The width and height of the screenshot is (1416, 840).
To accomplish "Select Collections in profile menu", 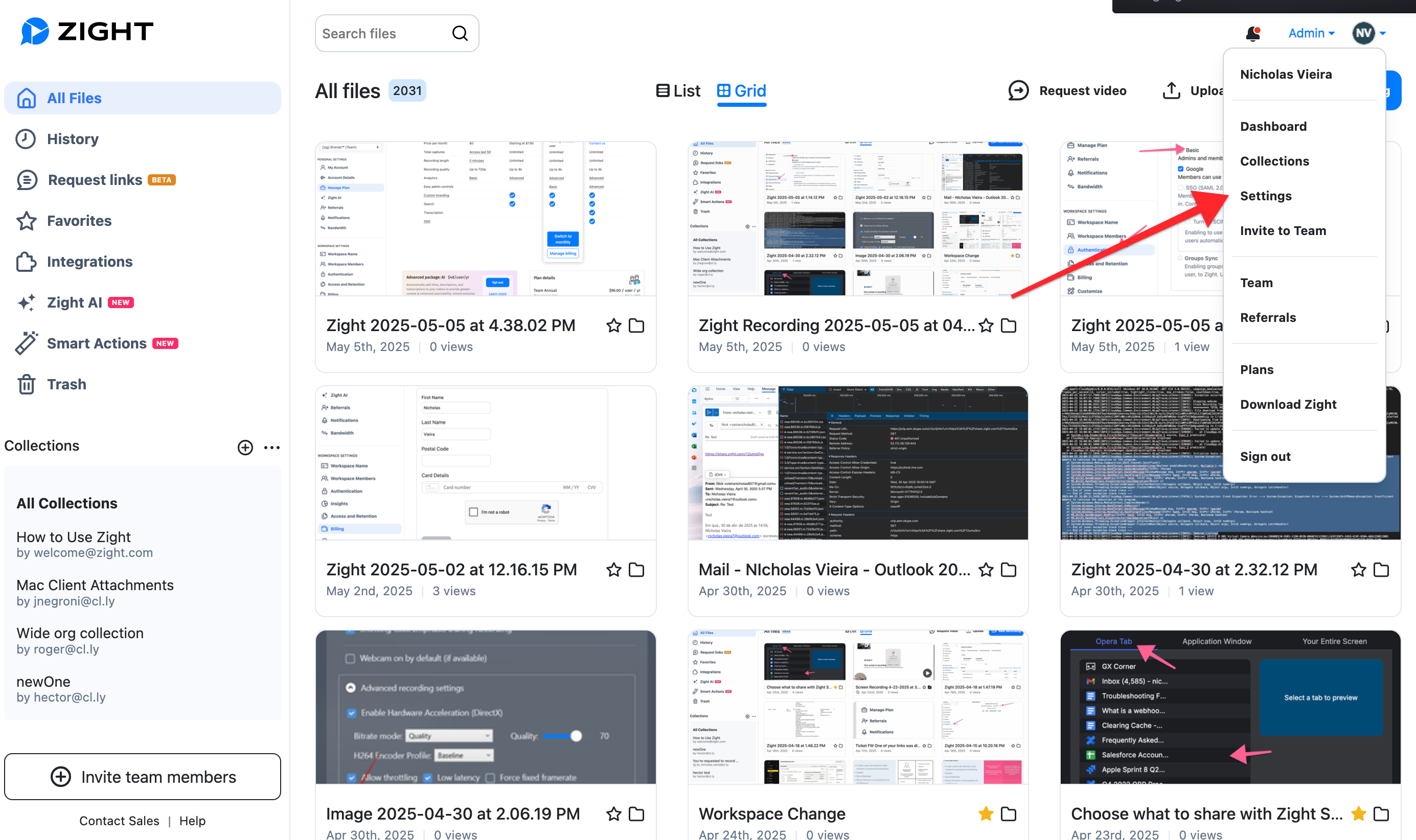I will pos(1274,161).
